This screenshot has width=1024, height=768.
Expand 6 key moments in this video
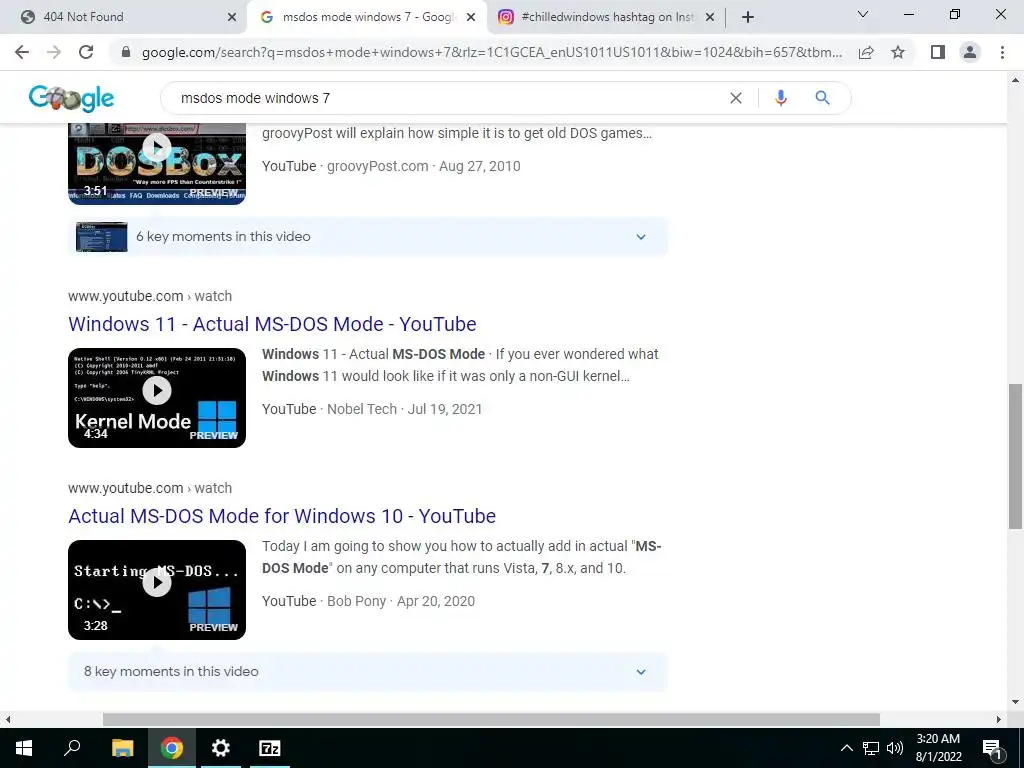point(368,236)
